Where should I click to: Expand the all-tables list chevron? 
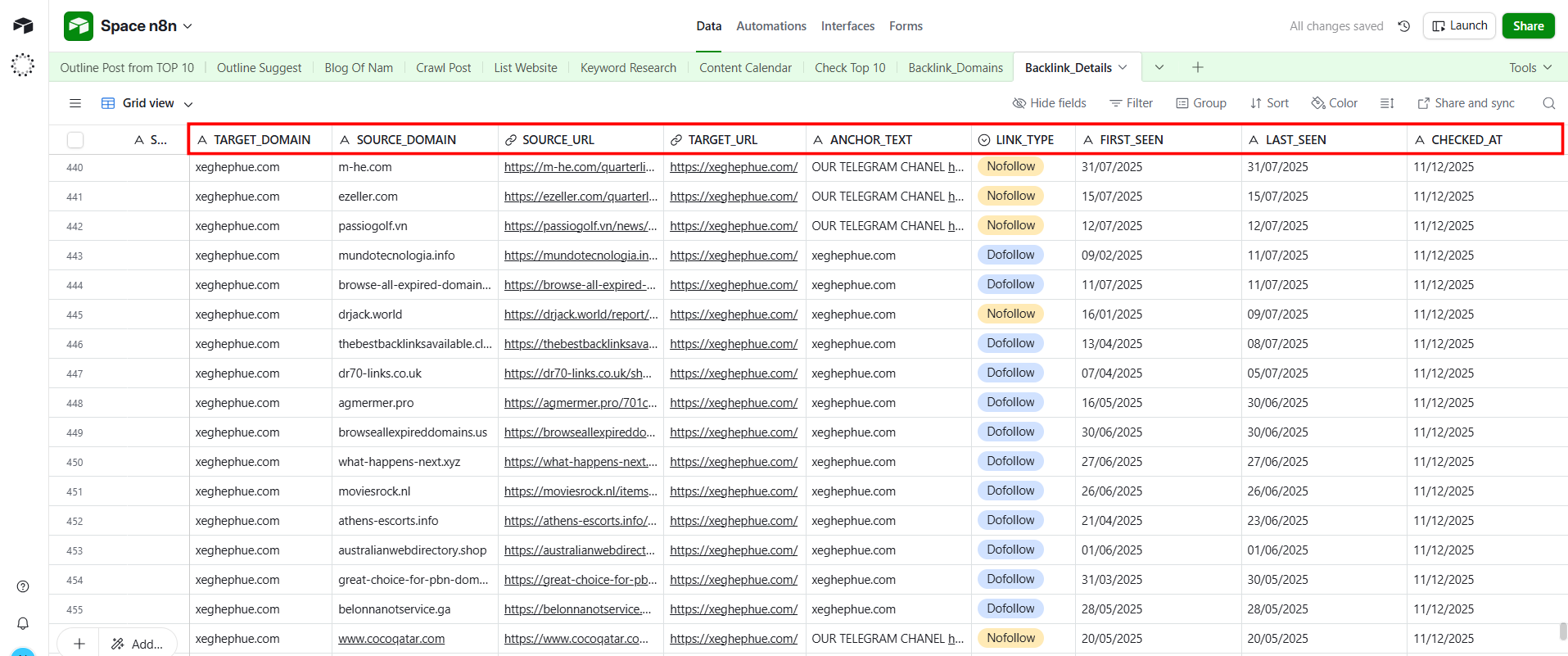(x=1159, y=67)
